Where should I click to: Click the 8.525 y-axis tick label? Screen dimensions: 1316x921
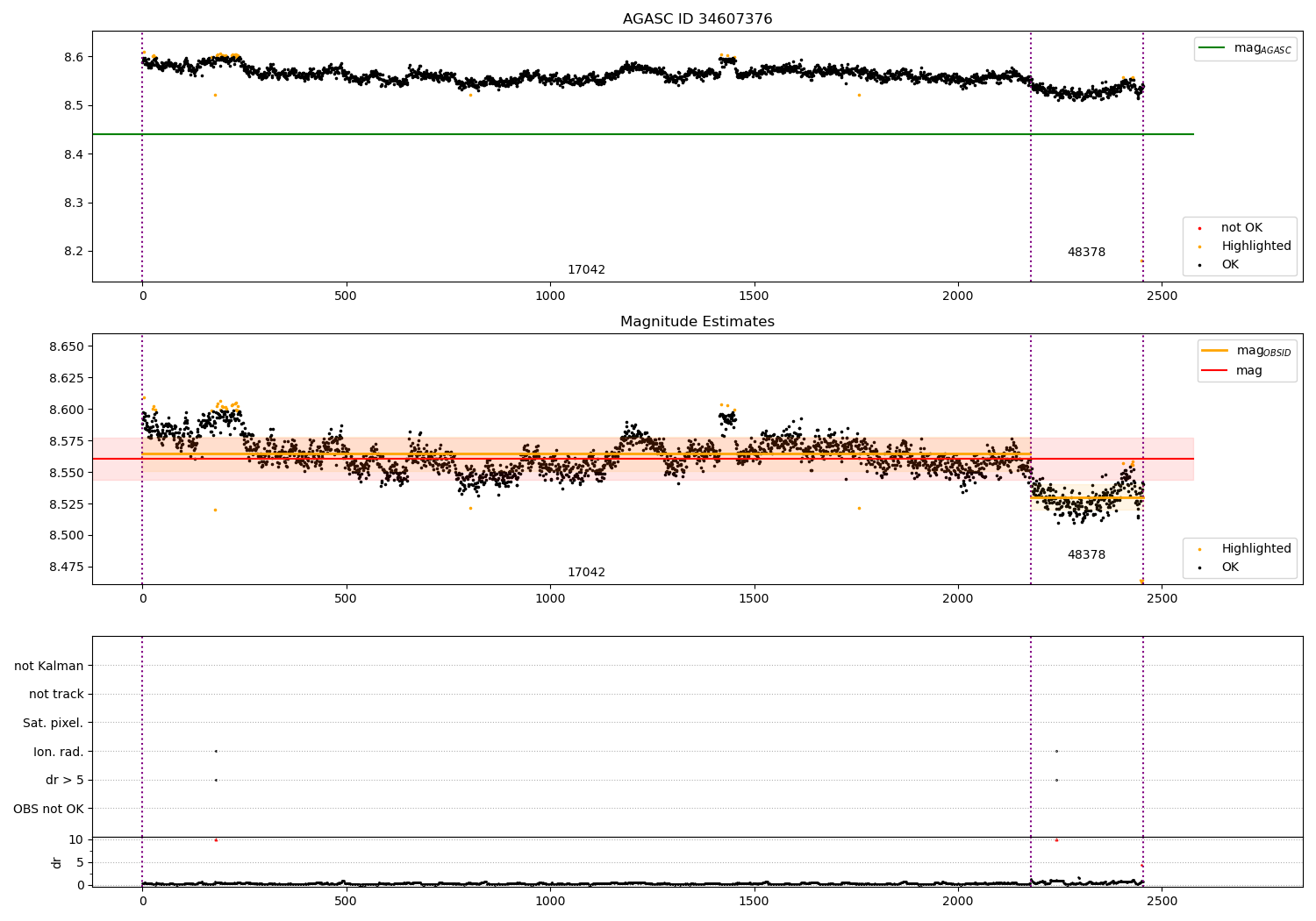[67, 504]
